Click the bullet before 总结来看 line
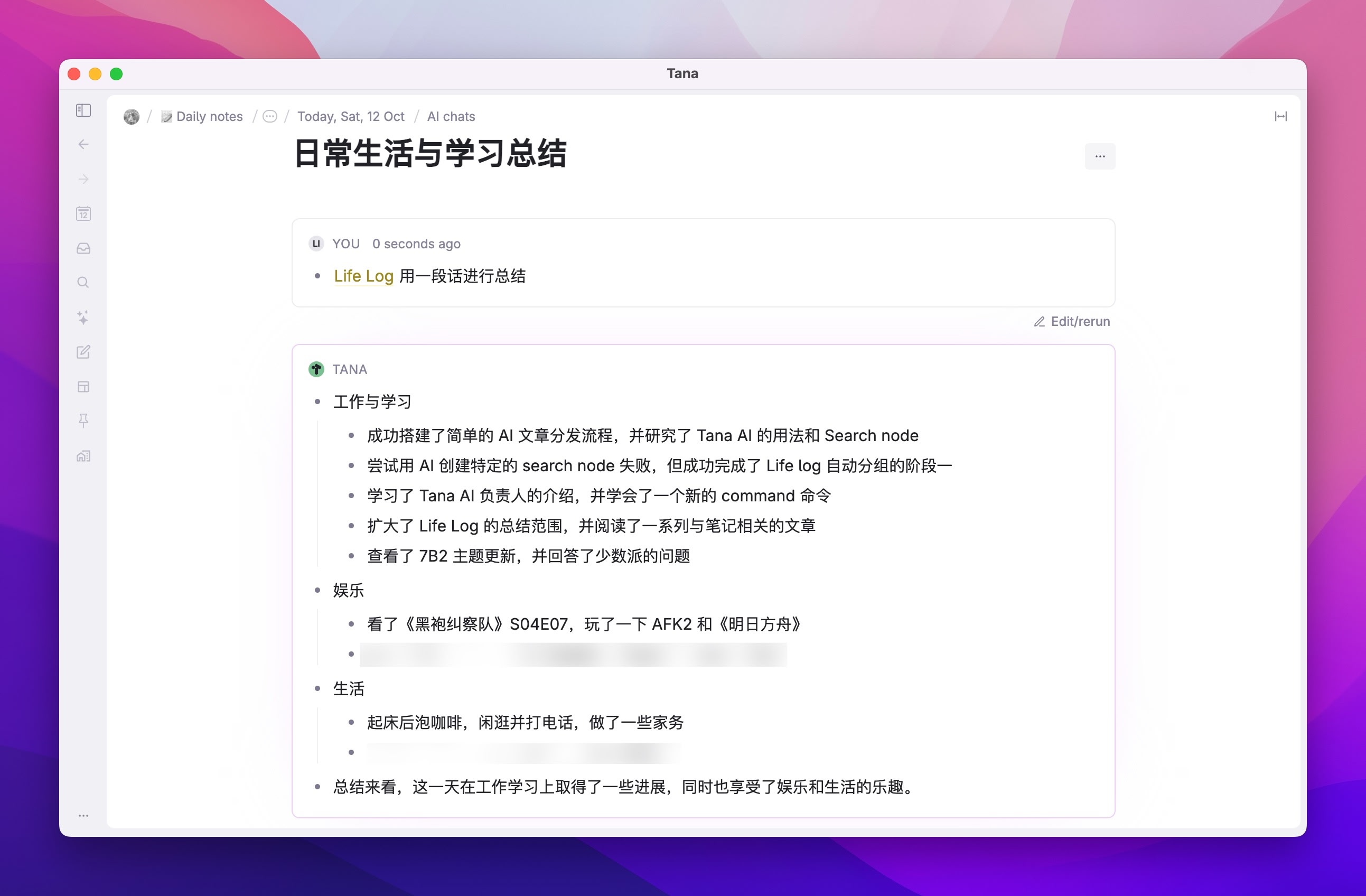 click(x=317, y=786)
